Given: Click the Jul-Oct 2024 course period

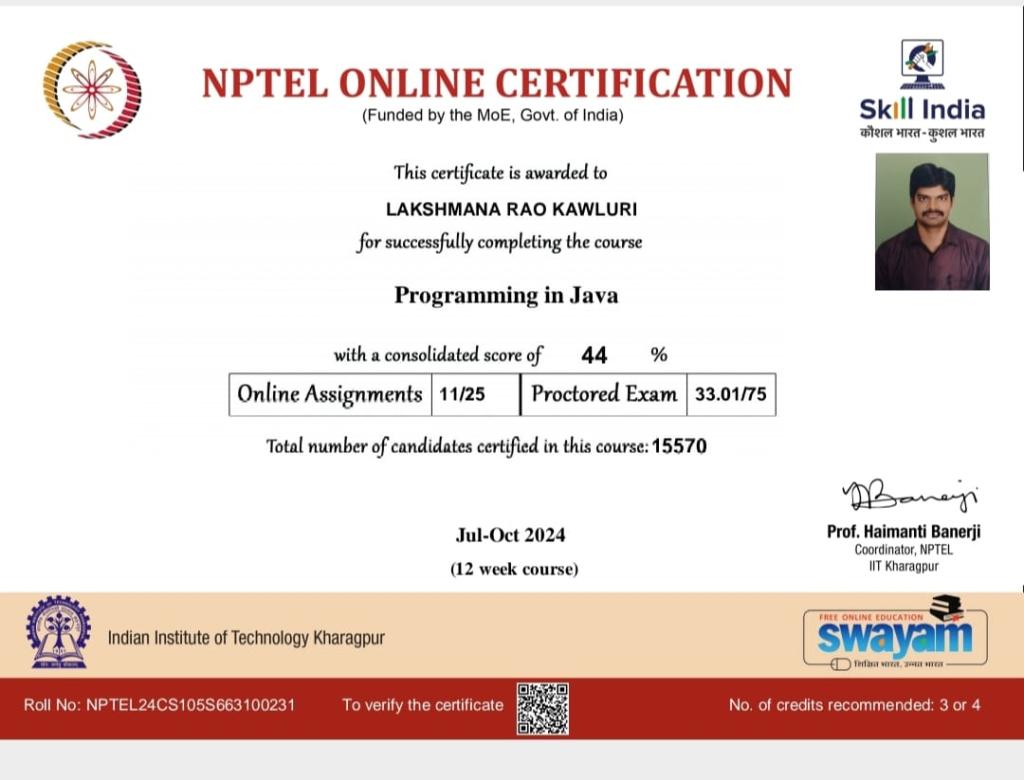Looking at the screenshot, I should click(510, 535).
